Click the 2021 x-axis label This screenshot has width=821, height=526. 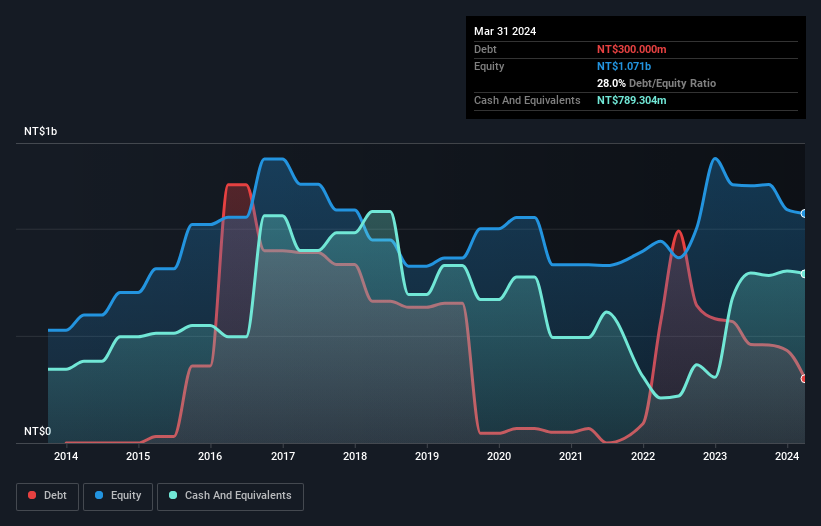[571, 456]
